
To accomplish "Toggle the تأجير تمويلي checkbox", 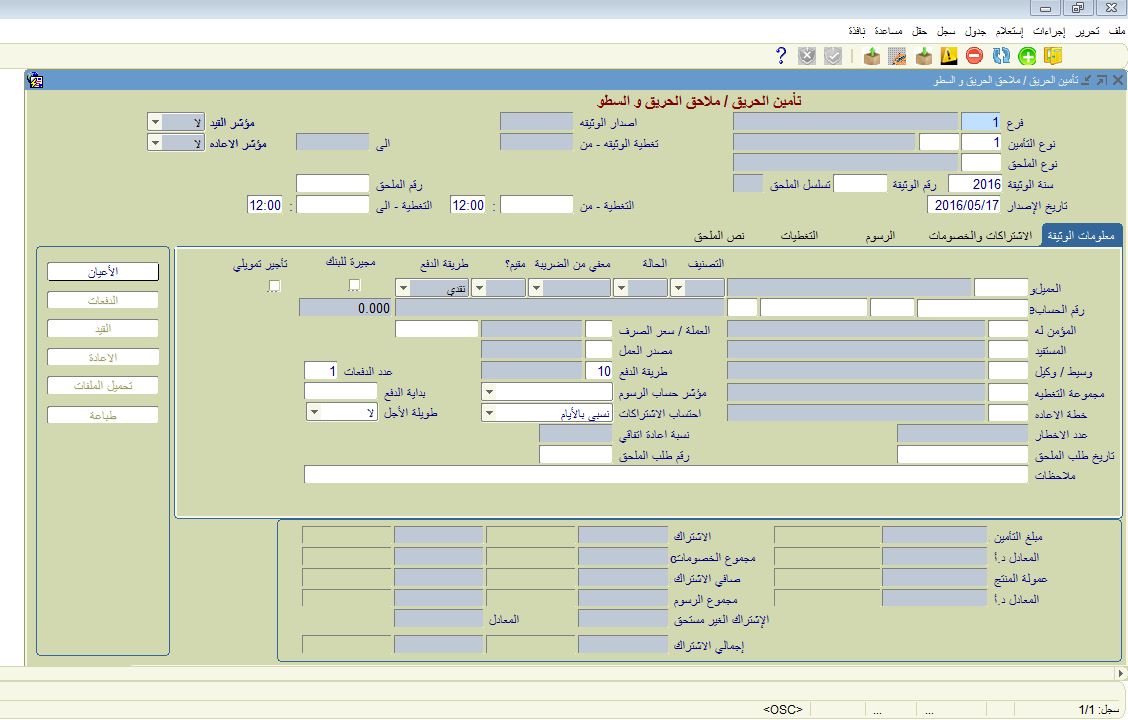I will point(274,287).
